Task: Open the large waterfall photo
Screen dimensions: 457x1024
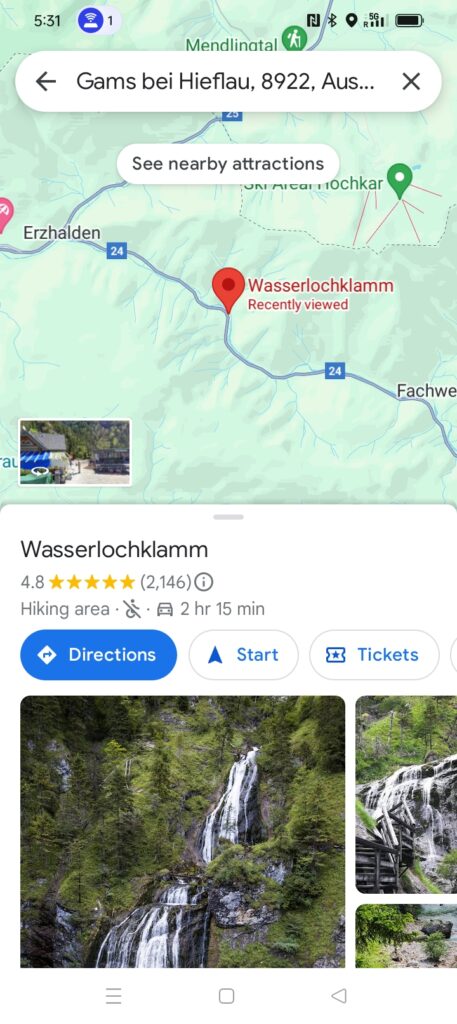Action: coord(183,831)
